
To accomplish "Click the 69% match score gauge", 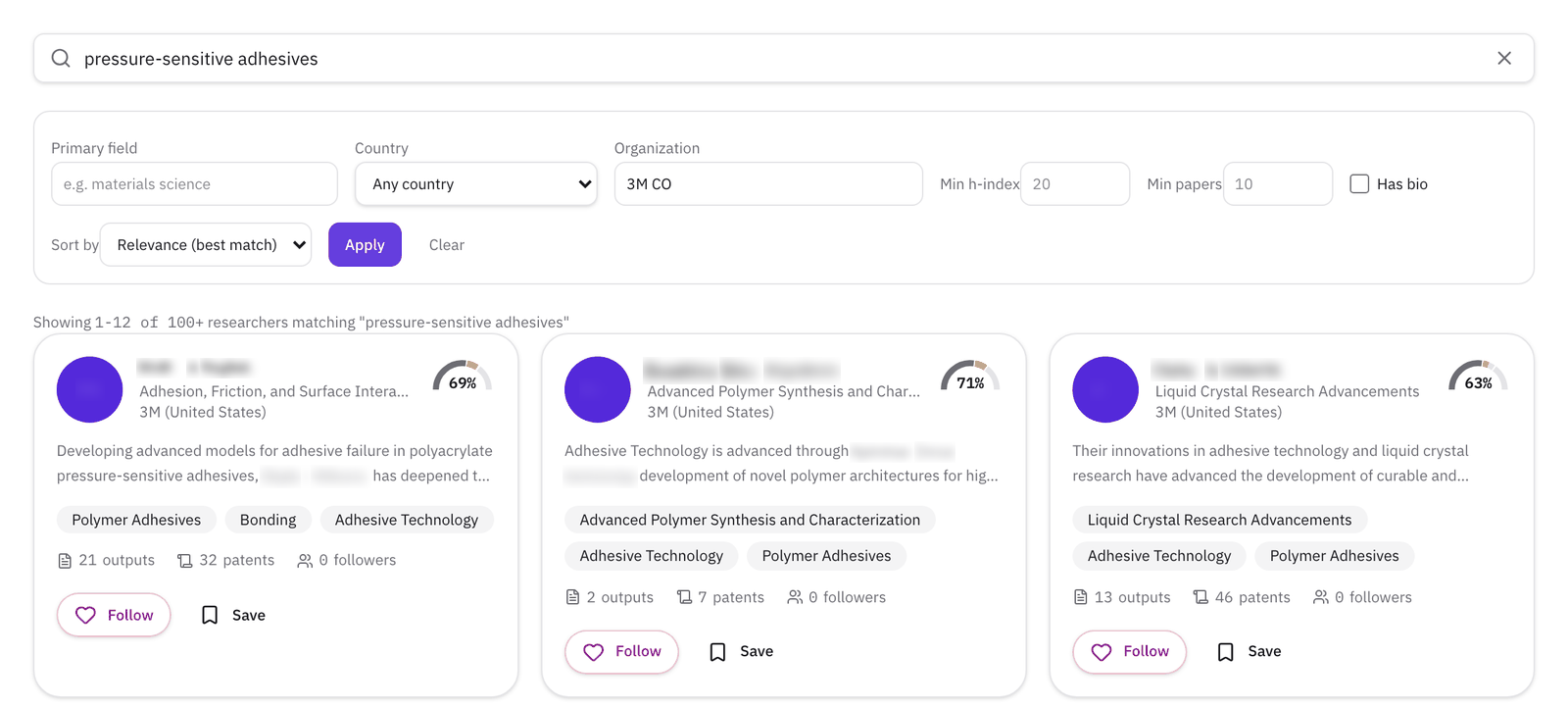I will click(463, 377).
